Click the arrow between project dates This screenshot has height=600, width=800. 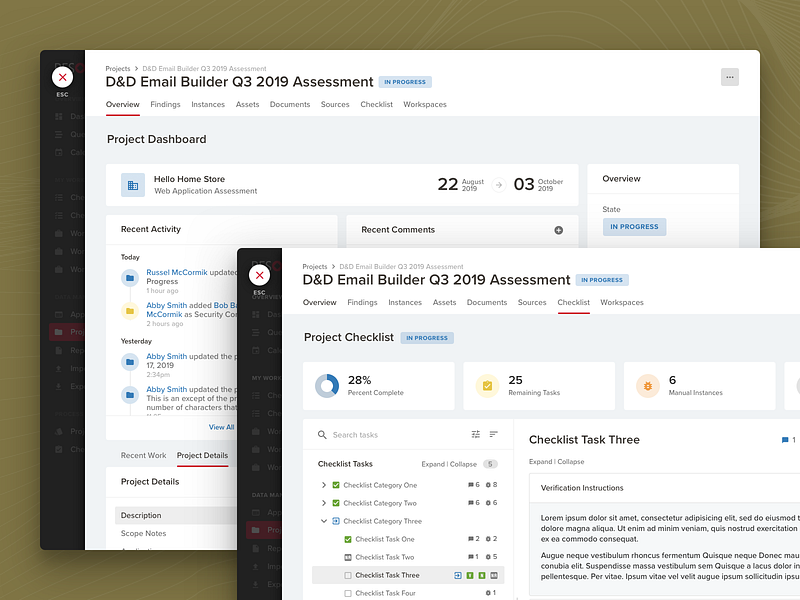[x=498, y=184]
